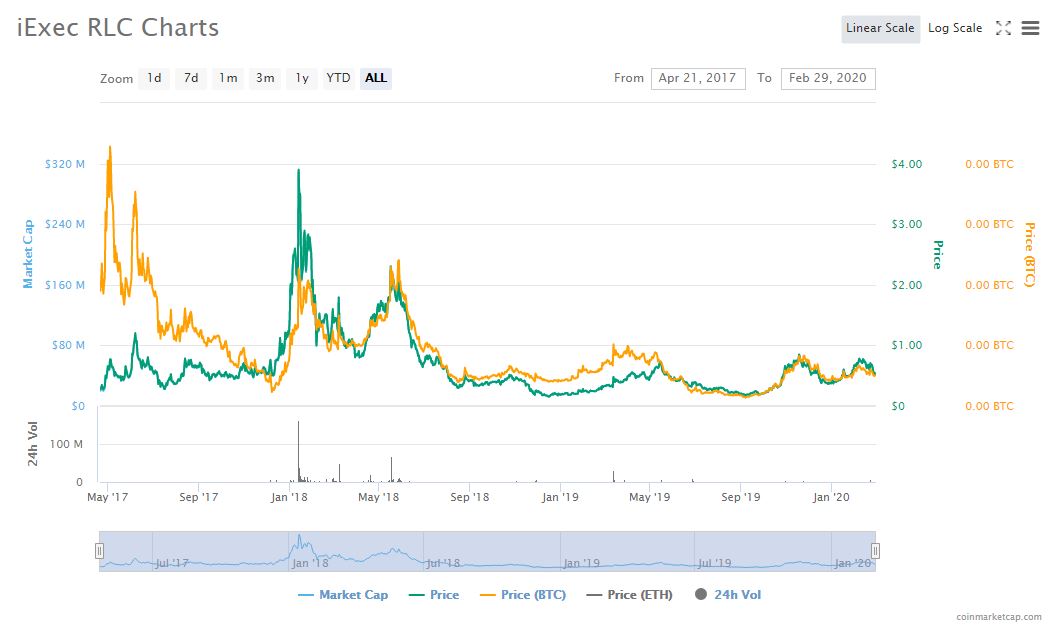Set zoom to 3m

[x=265, y=78]
